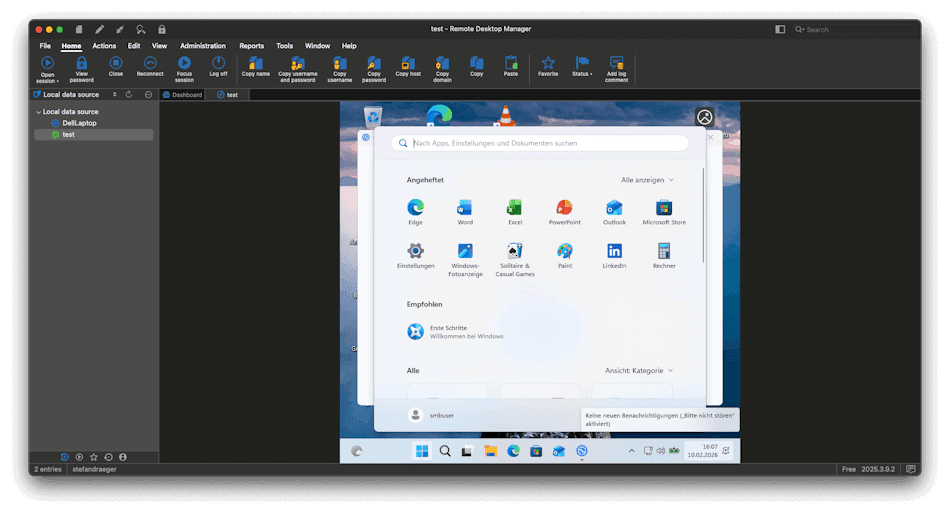Click the Open session toolbar icon
This screenshot has width=950, height=514.
click(x=47, y=63)
